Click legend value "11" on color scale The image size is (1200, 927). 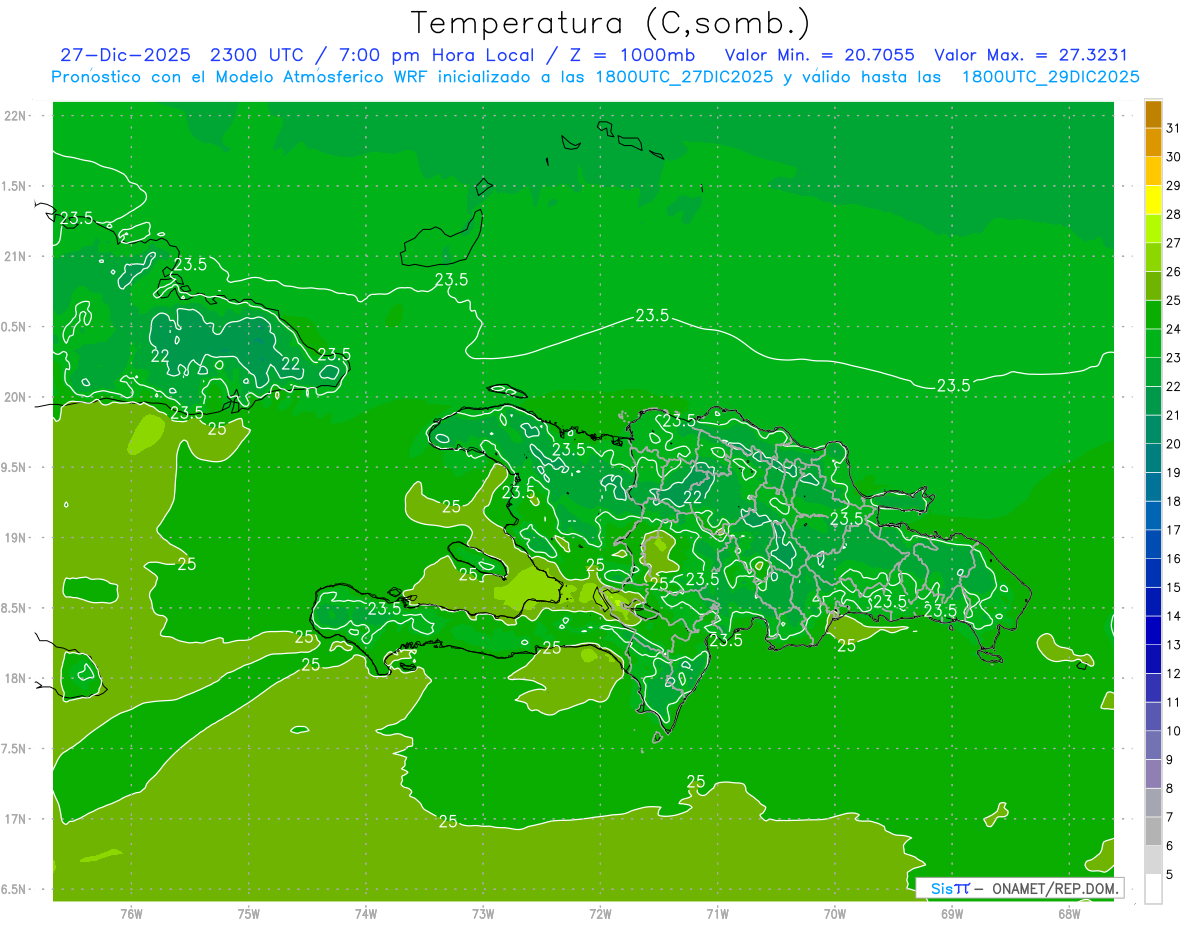(1173, 702)
